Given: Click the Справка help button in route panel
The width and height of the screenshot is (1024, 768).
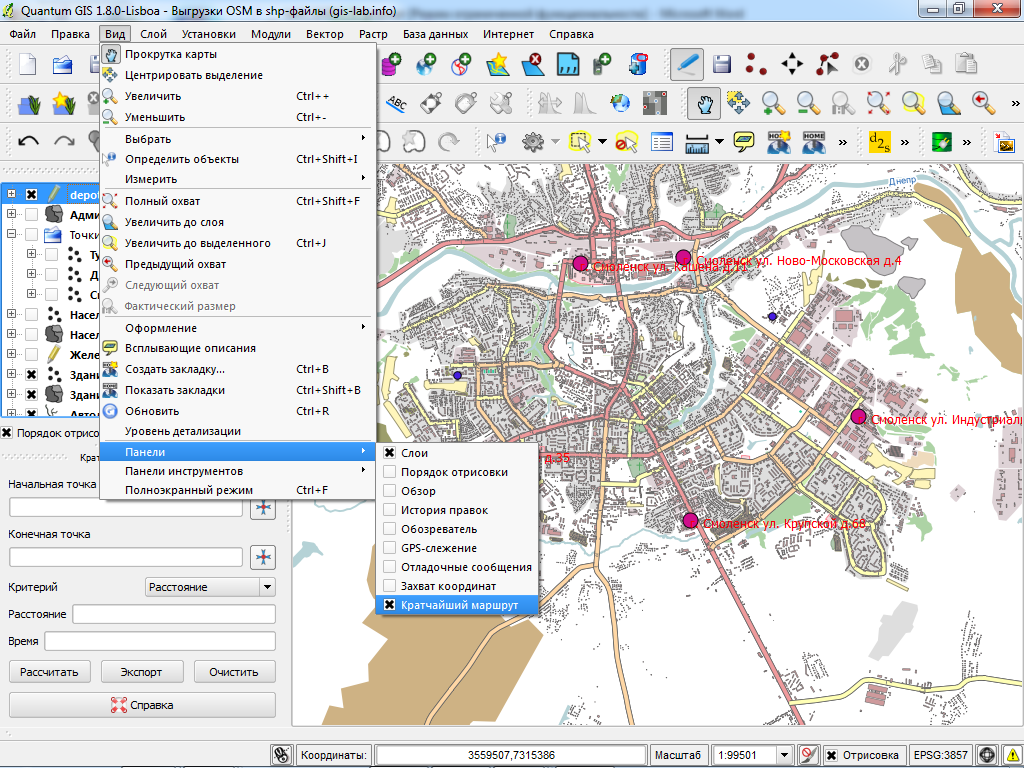Looking at the screenshot, I should pos(142,705).
